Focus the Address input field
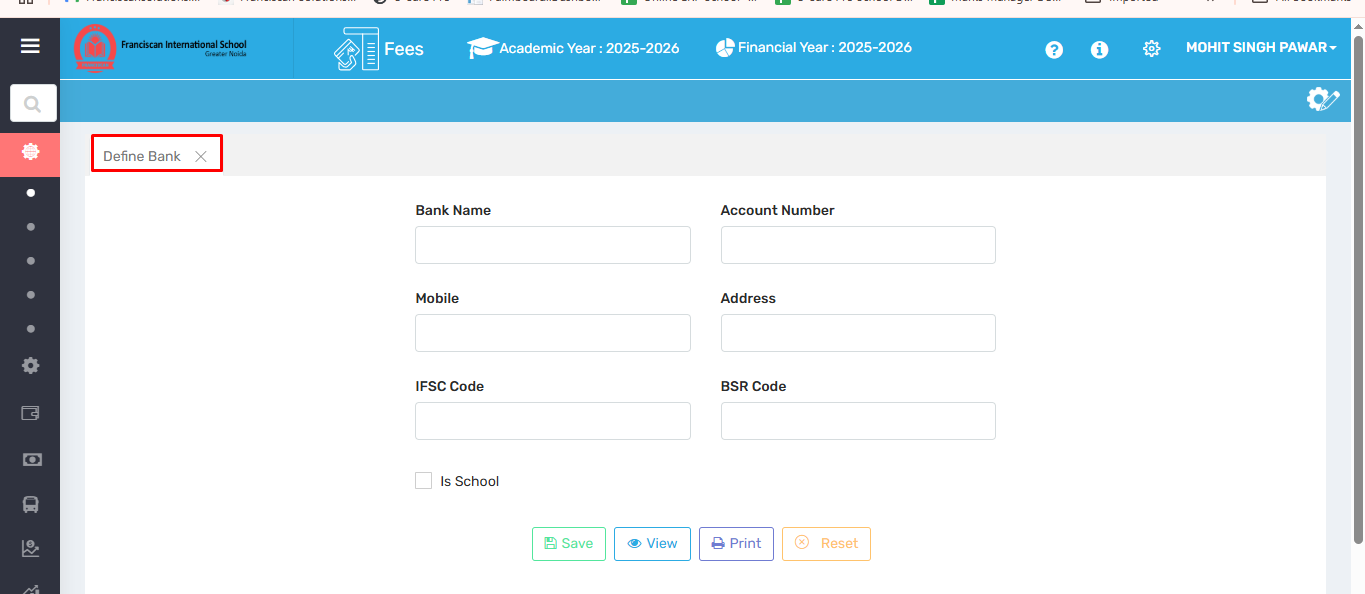This screenshot has height=594, width=1365. point(858,333)
